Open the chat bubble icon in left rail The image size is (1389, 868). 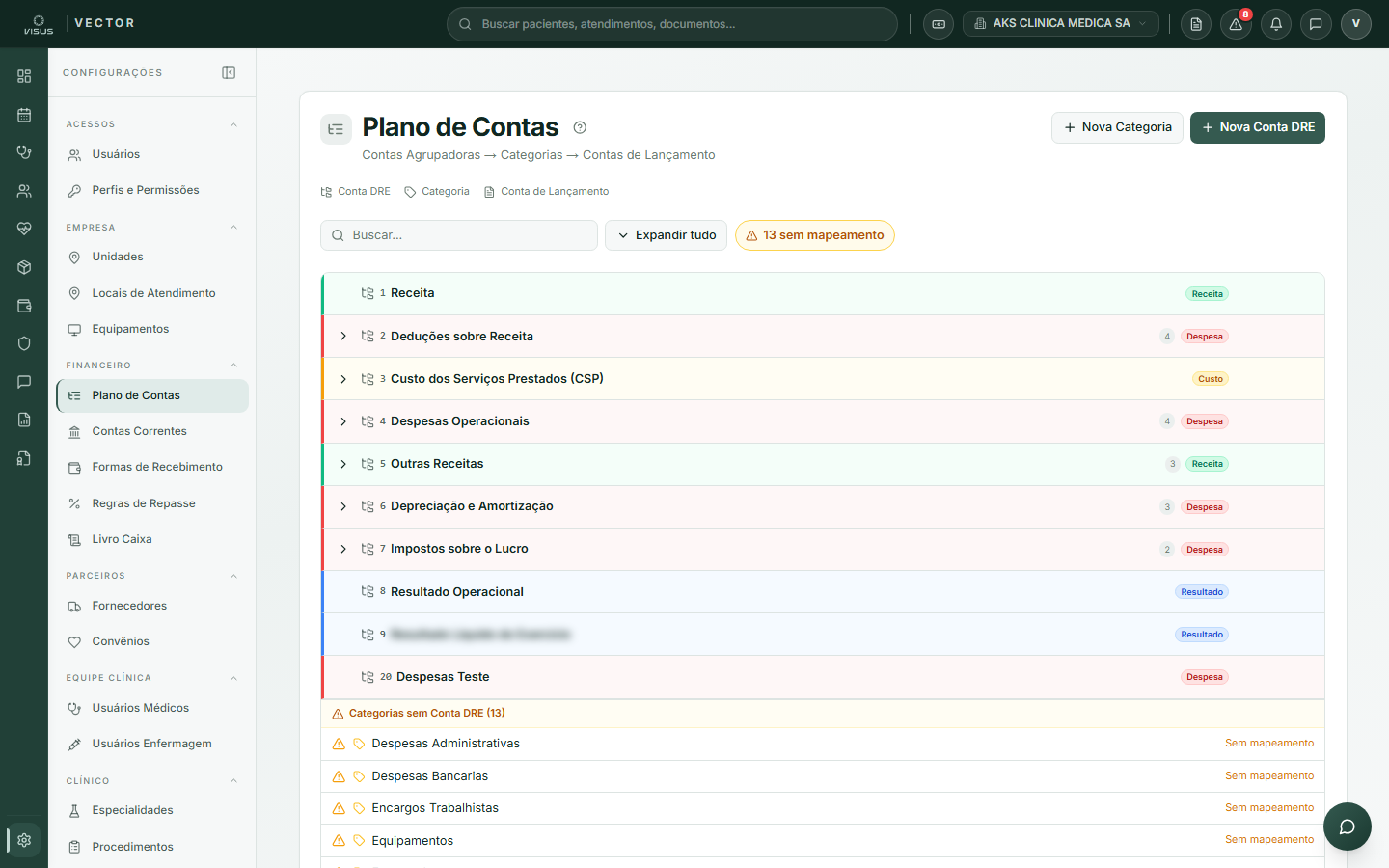(x=24, y=382)
